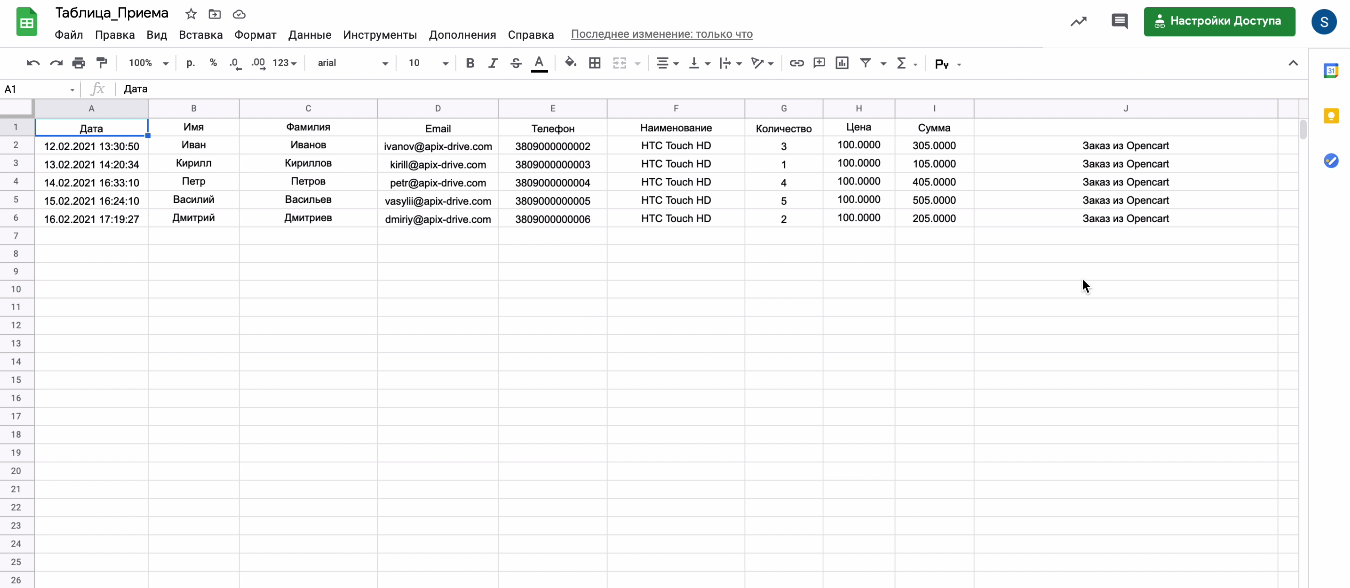
Task: Select column header D
Action: click(x=438, y=108)
